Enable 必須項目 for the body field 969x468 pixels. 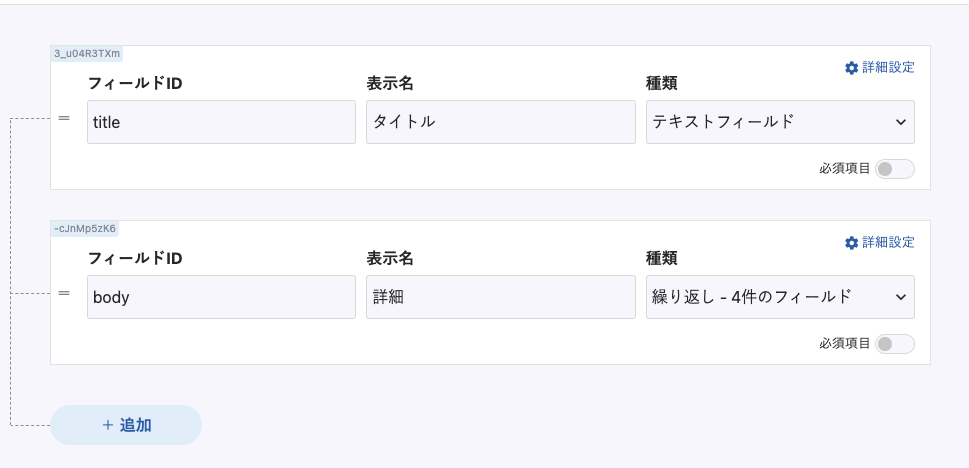pyautogui.click(x=894, y=344)
